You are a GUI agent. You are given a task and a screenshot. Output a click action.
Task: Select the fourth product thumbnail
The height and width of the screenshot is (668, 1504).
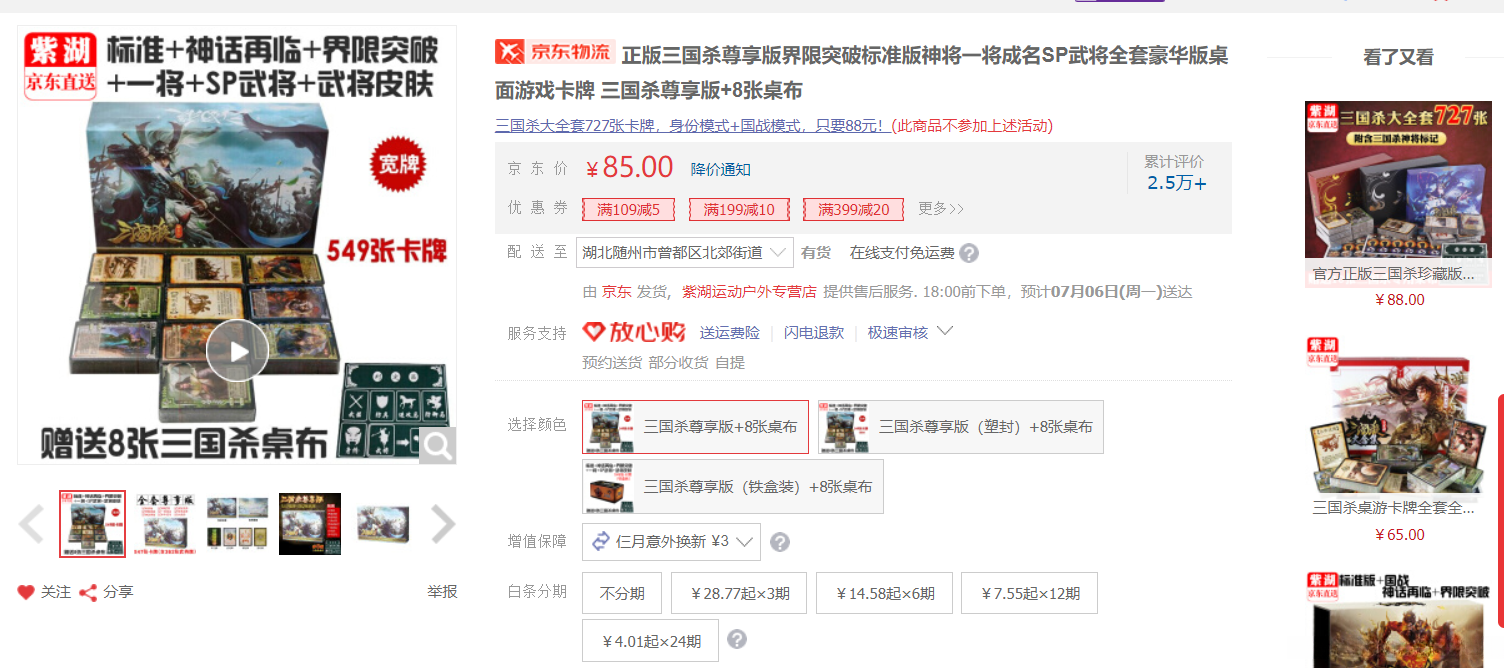click(x=310, y=524)
